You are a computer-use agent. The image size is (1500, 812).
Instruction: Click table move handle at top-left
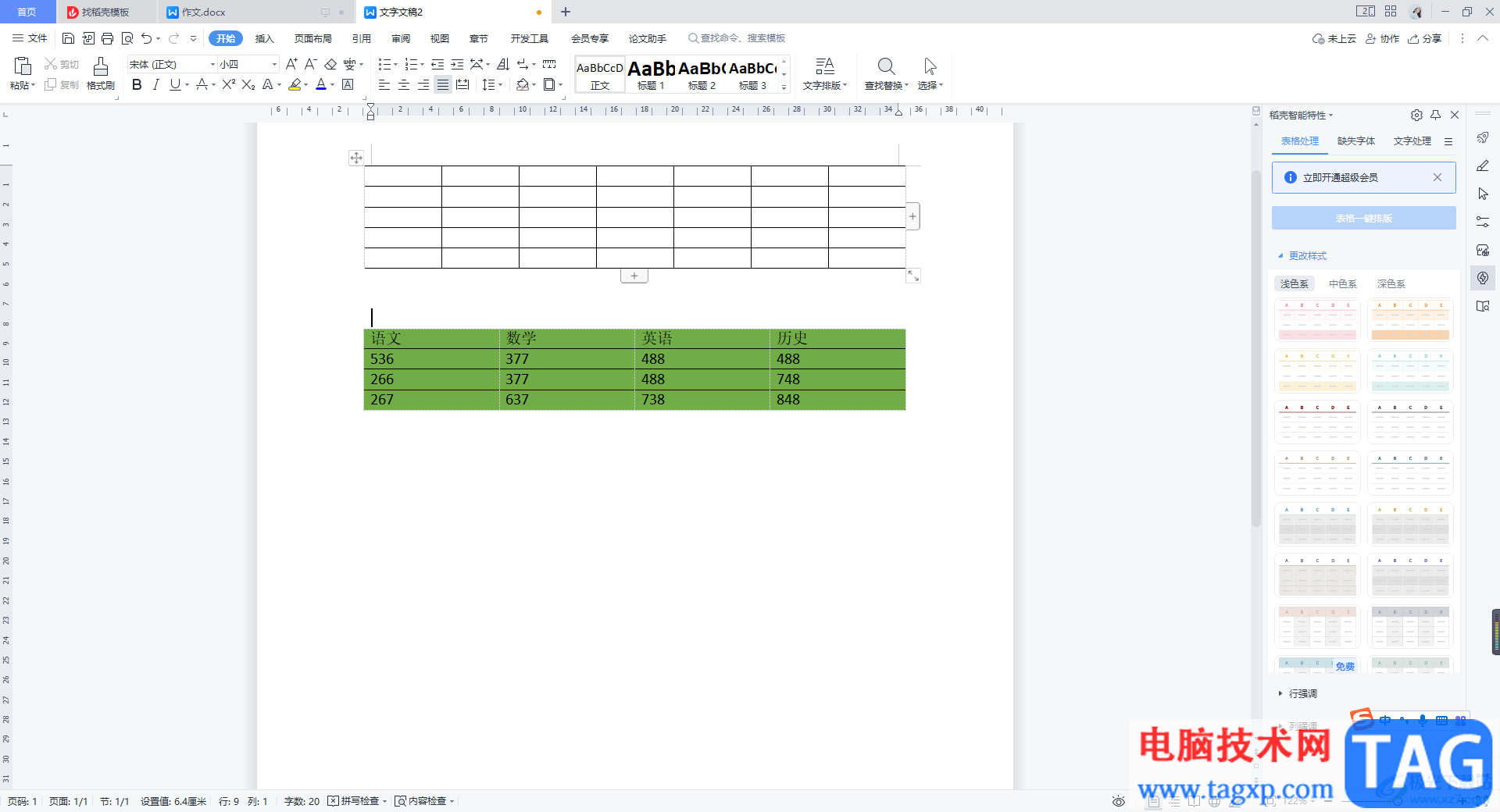356,158
